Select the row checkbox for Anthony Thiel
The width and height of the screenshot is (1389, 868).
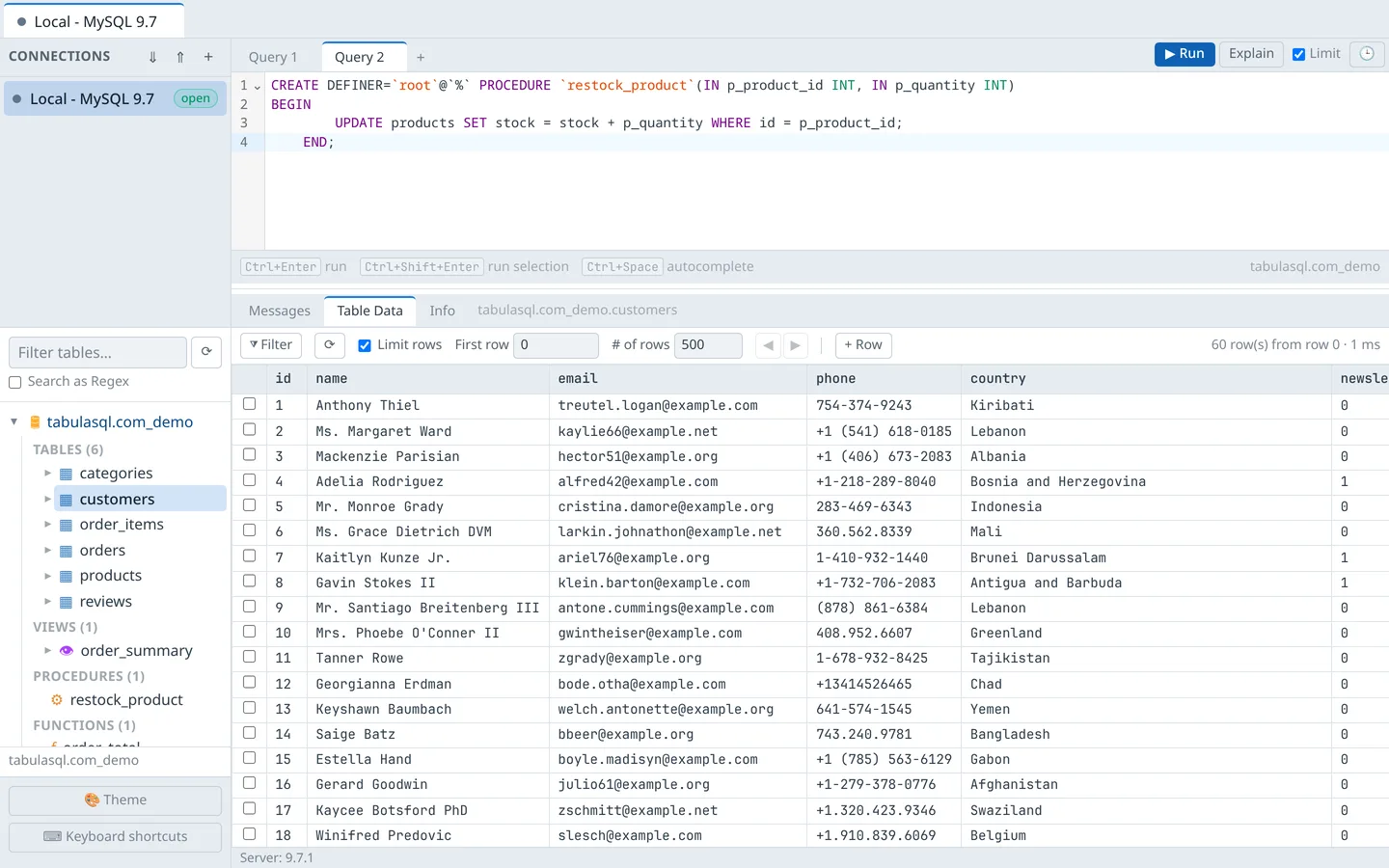[250, 404]
